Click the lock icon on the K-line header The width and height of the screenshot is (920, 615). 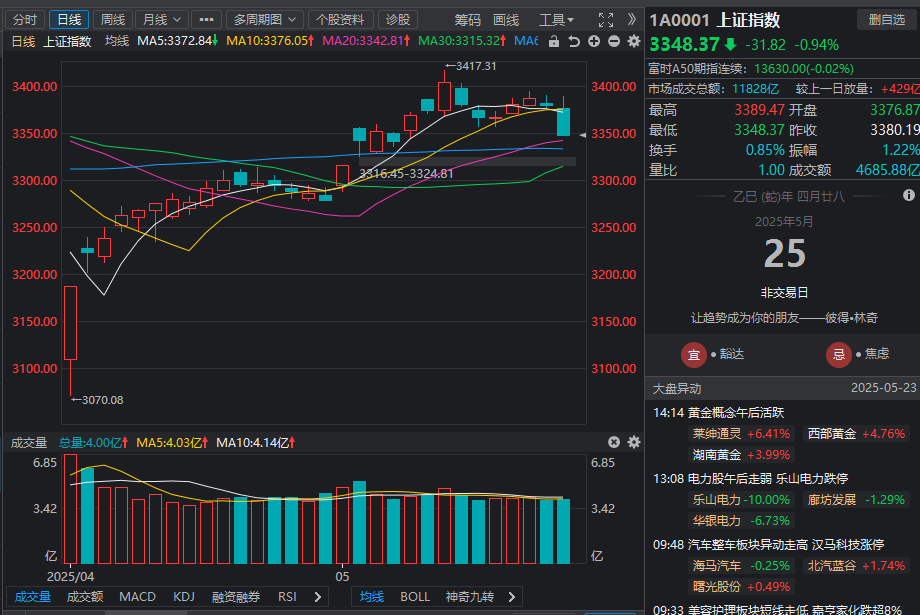pos(555,41)
